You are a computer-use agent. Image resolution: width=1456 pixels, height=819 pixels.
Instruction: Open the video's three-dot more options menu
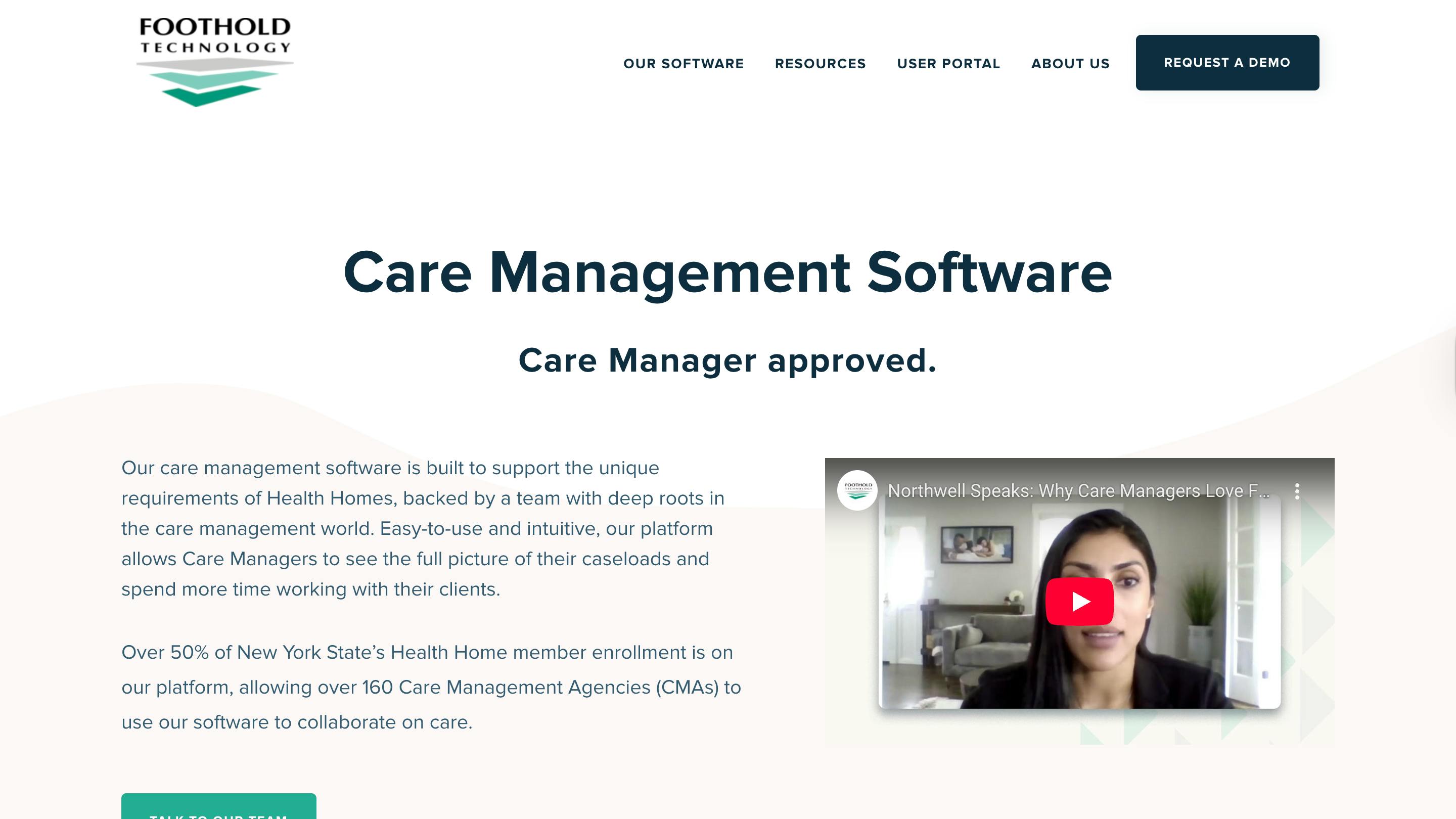pos(1297,490)
